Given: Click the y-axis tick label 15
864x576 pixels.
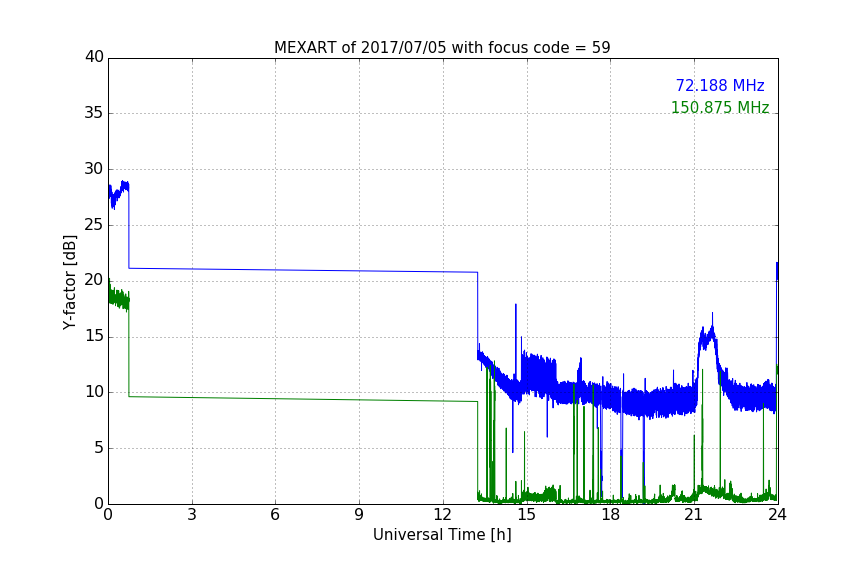Looking at the screenshot, I should (x=94, y=336).
